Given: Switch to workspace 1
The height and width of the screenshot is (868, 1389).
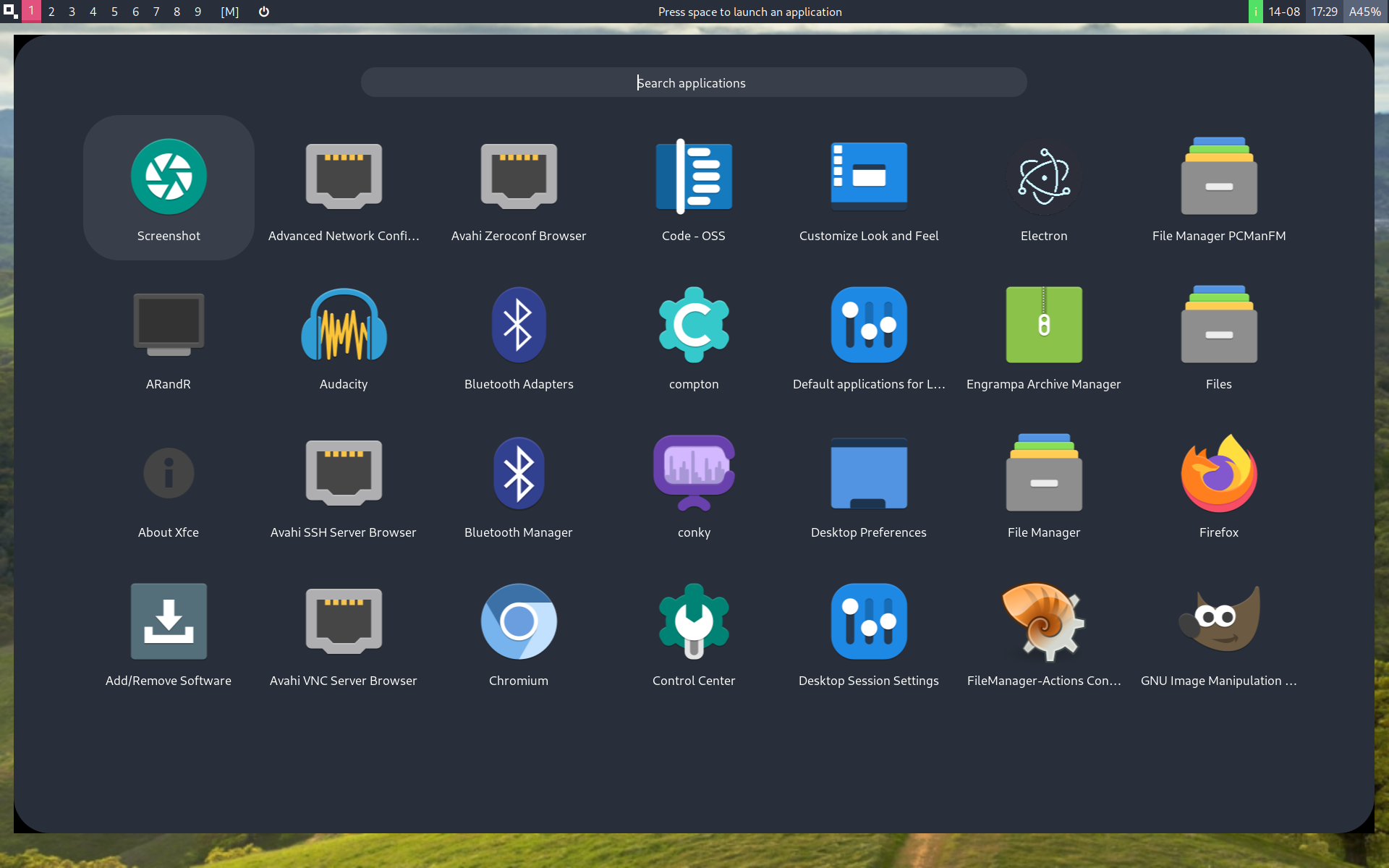Looking at the screenshot, I should click(x=31, y=12).
